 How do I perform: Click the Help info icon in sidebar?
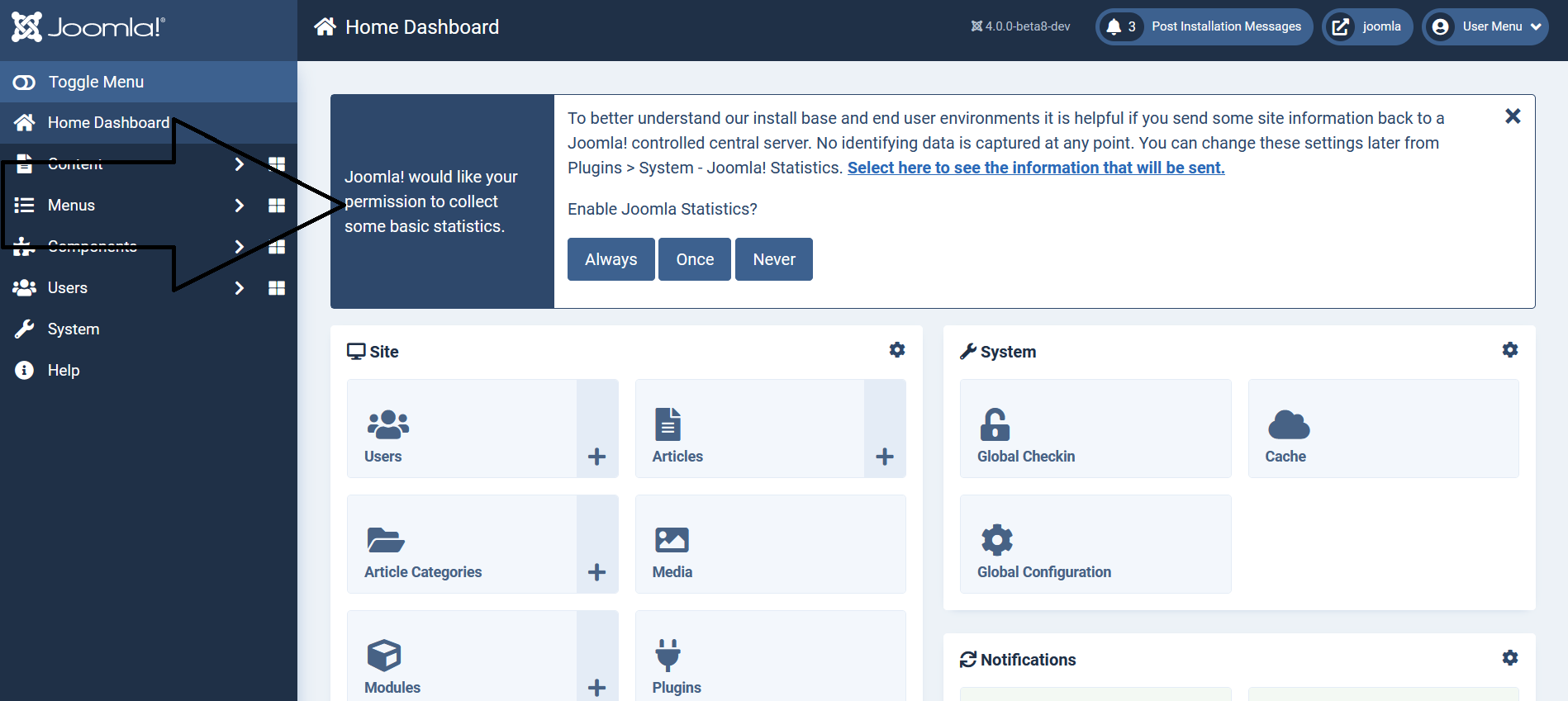click(25, 370)
